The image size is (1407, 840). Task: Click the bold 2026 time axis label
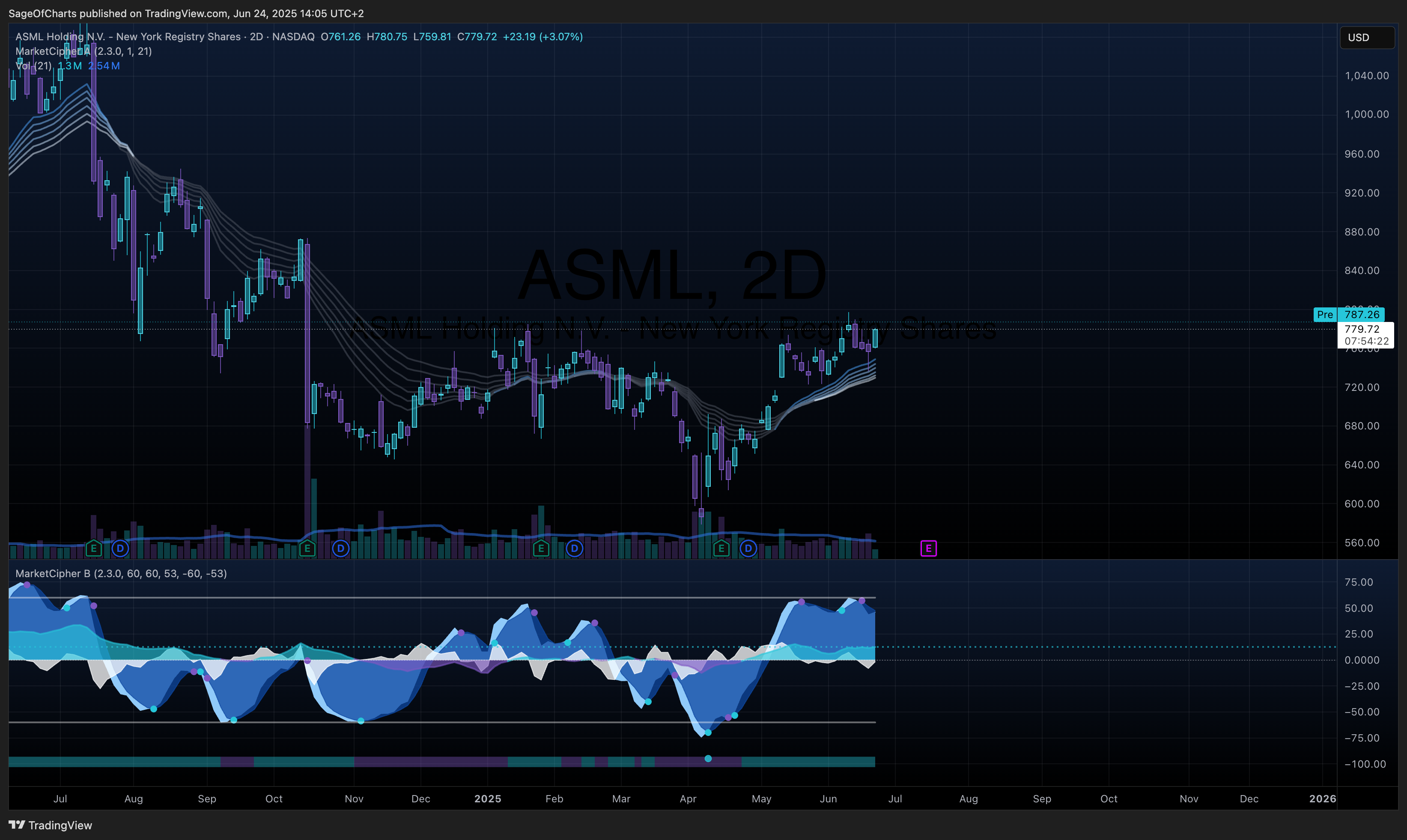click(1323, 798)
